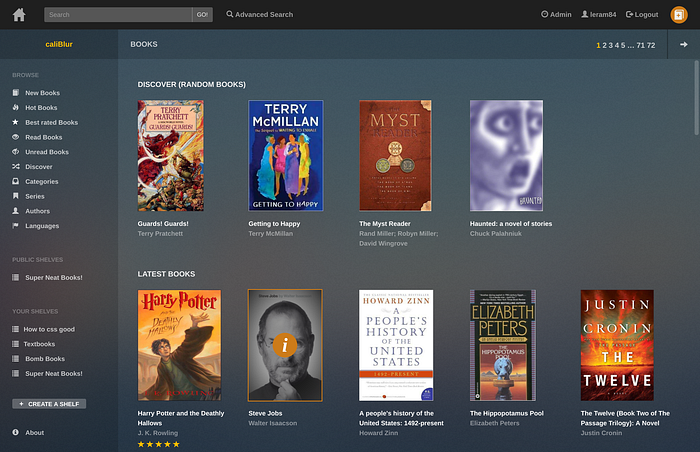The width and height of the screenshot is (700, 452).
Task: Click the New Books sidebar icon
Action: [16, 92]
